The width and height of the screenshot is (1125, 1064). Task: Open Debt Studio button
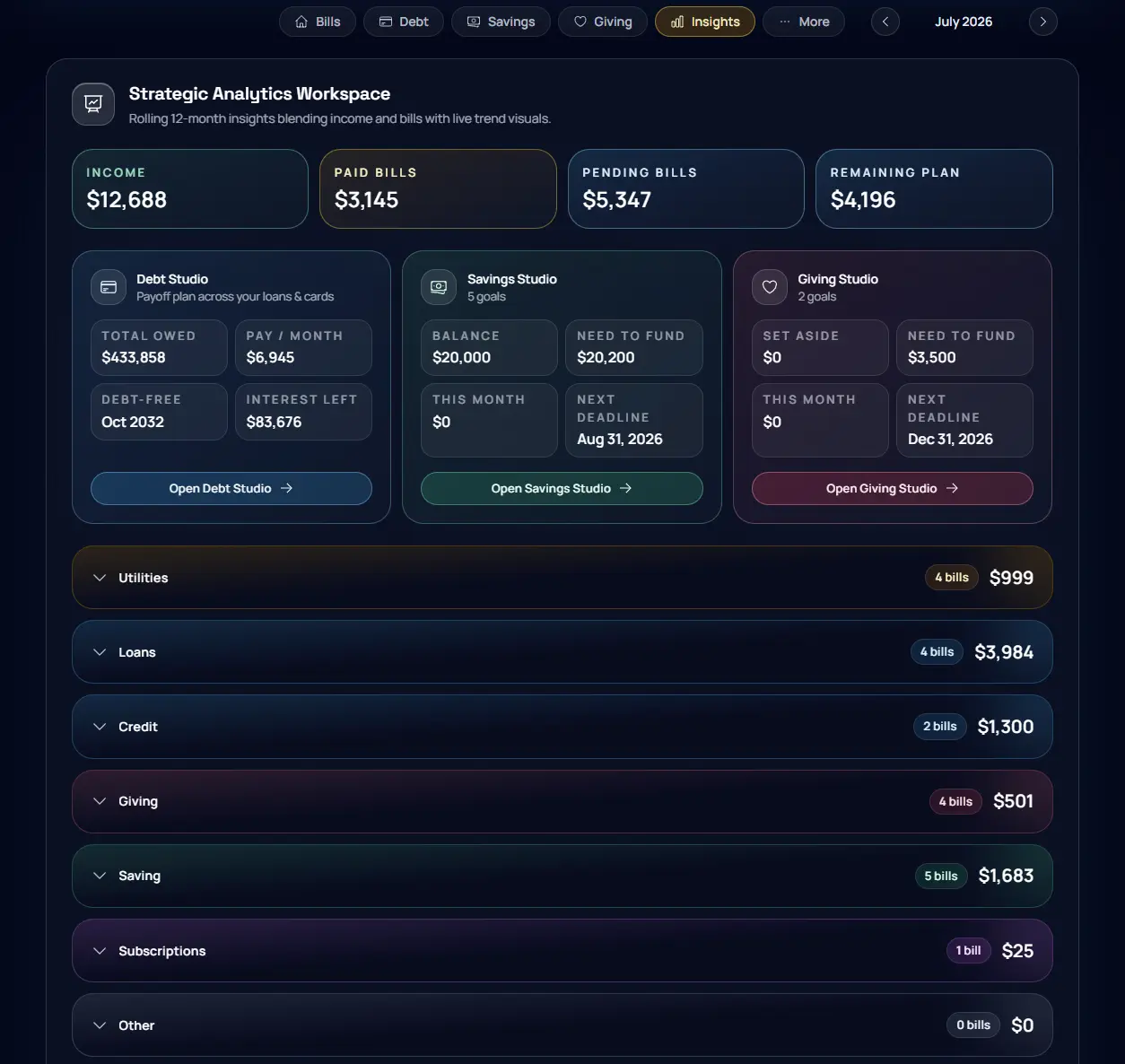[x=231, y=488]
